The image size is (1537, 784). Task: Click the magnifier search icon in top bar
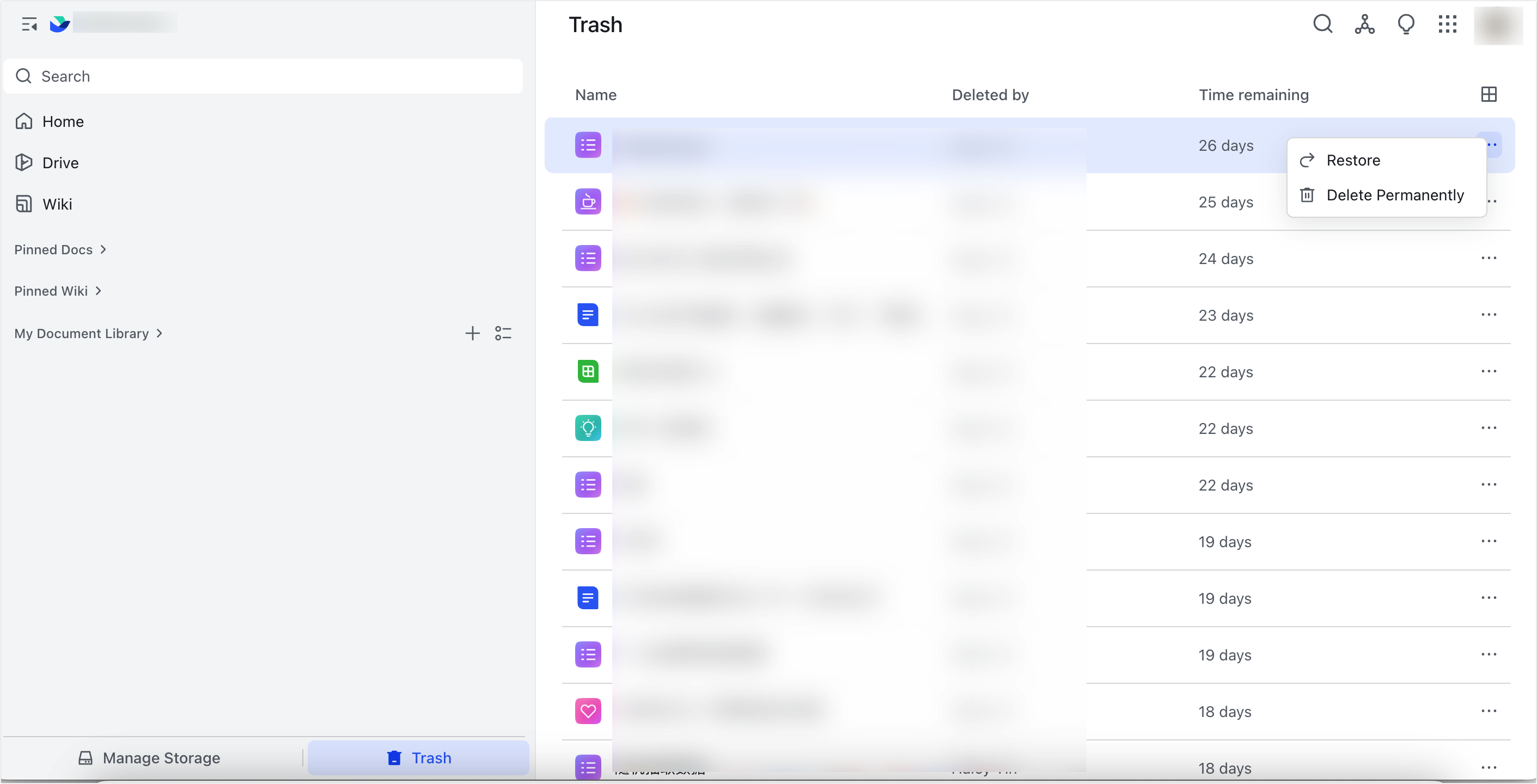(1322, 24)
